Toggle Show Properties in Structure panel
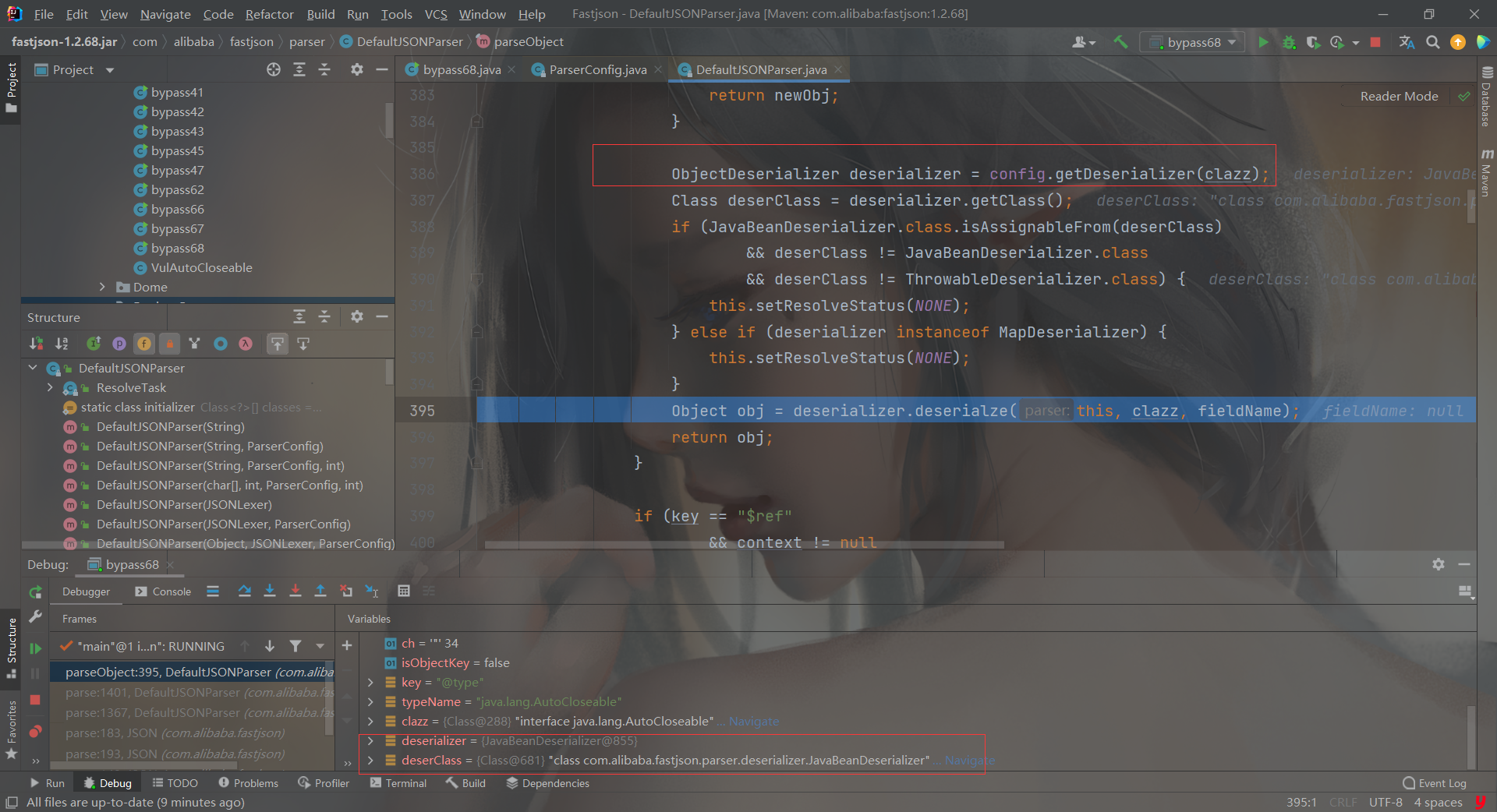This screenshot has width=1497, height=812. [x=119, y=344]
